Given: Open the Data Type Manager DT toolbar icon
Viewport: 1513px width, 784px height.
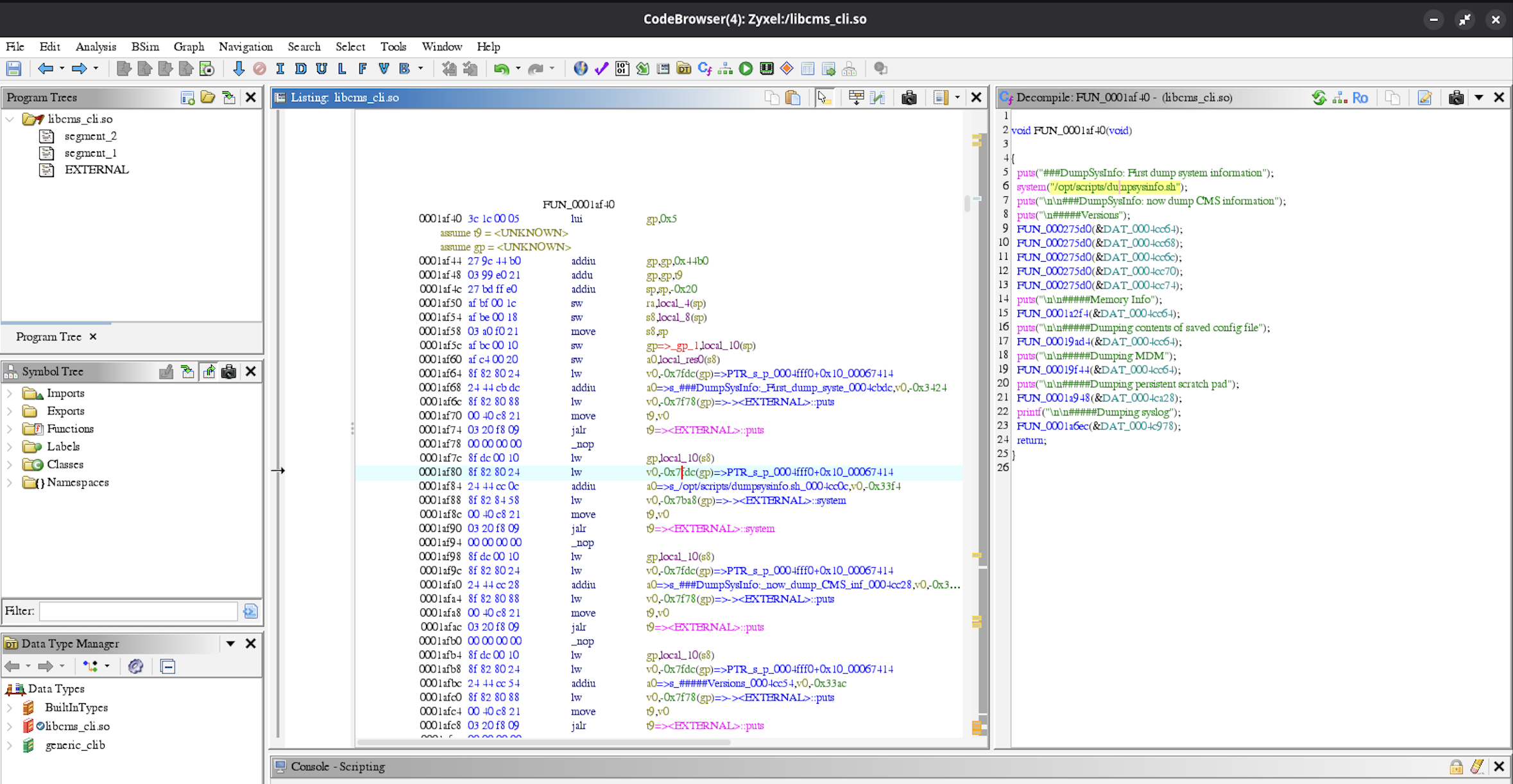Looking at the screenshot, I should tap(684, 69).
